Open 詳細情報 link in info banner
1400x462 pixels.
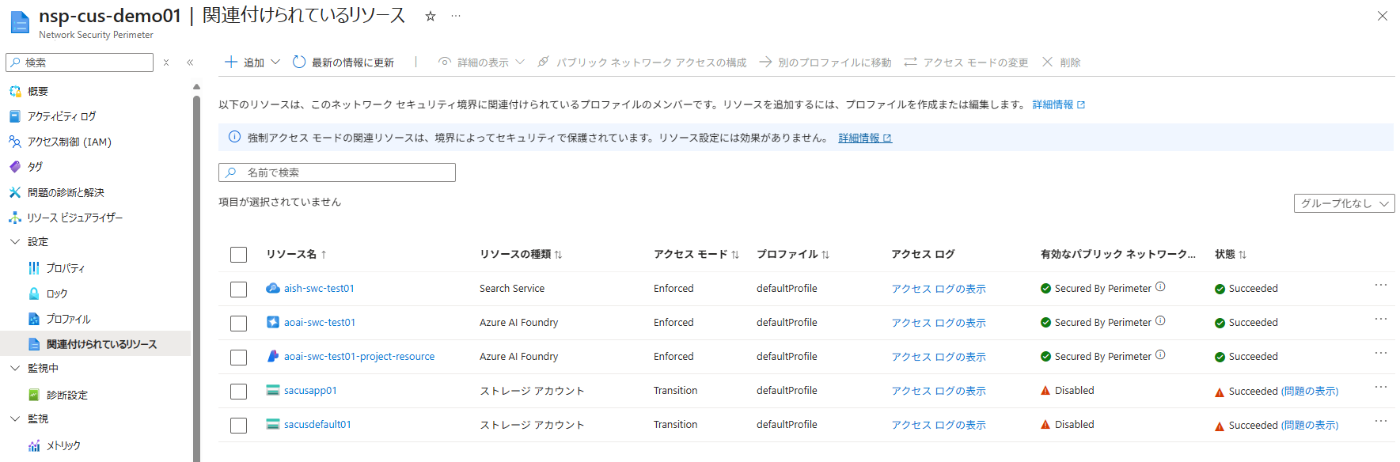865,137
